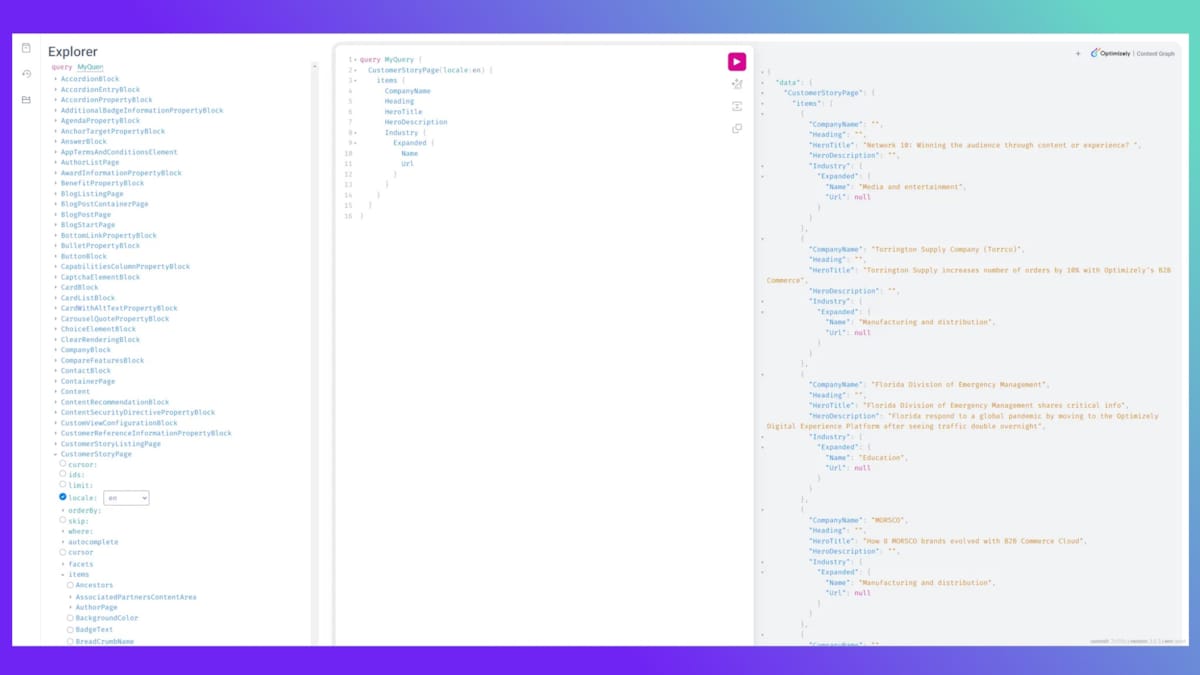1200x675 pixels.
Task: Uncheck the locale: argument checkbox
Action: (63, 497)
